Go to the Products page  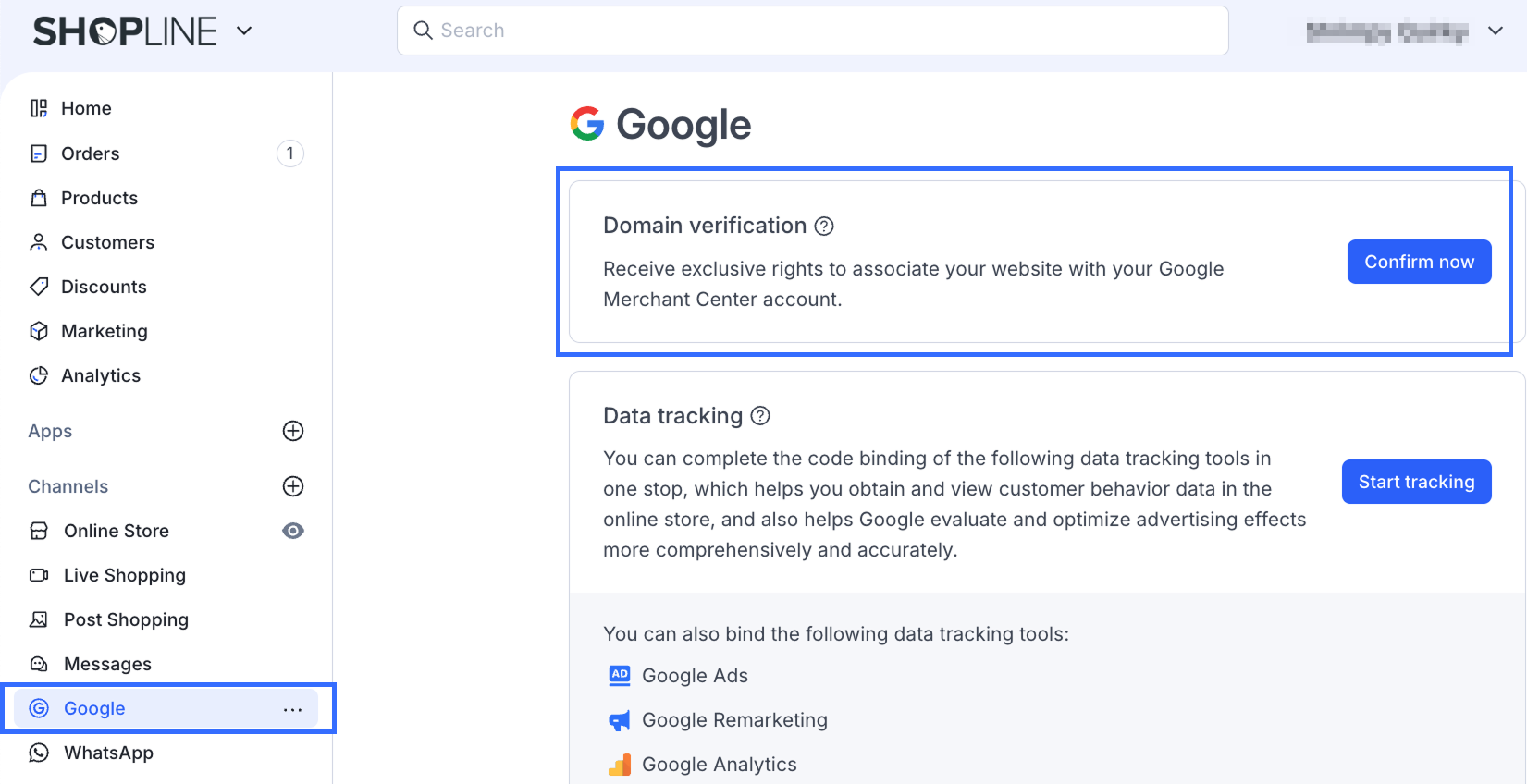tap(99, 198)
